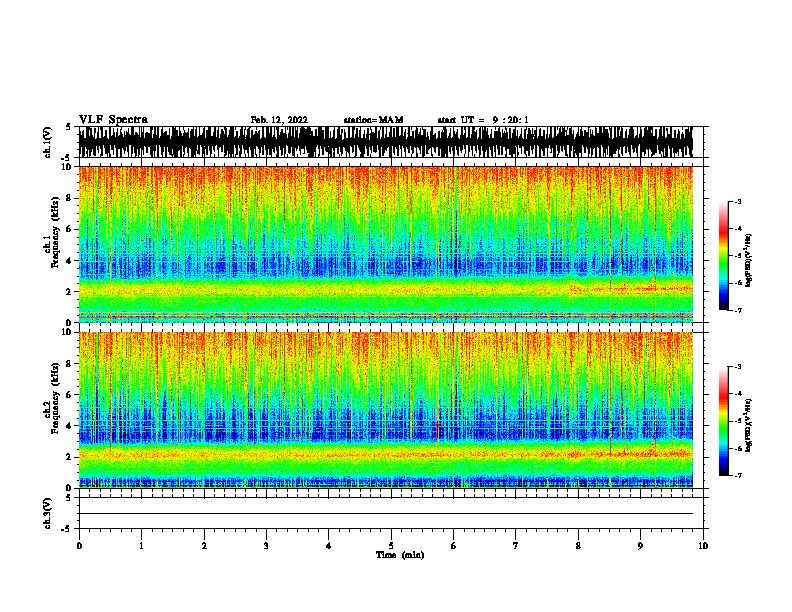
Task: Click the ch.1 color scale log(PSD) label
Action: click(749, 260)
